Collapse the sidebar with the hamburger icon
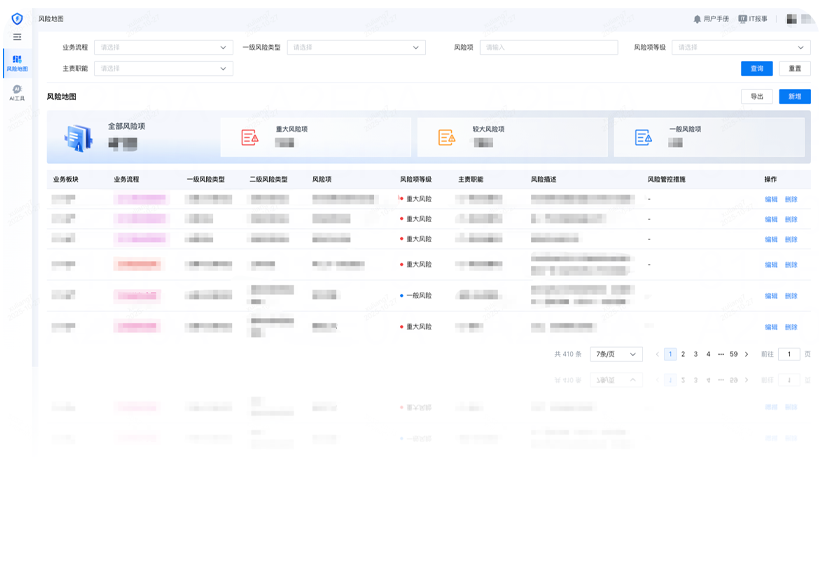 pyautogui.click(x=17, y=37)
